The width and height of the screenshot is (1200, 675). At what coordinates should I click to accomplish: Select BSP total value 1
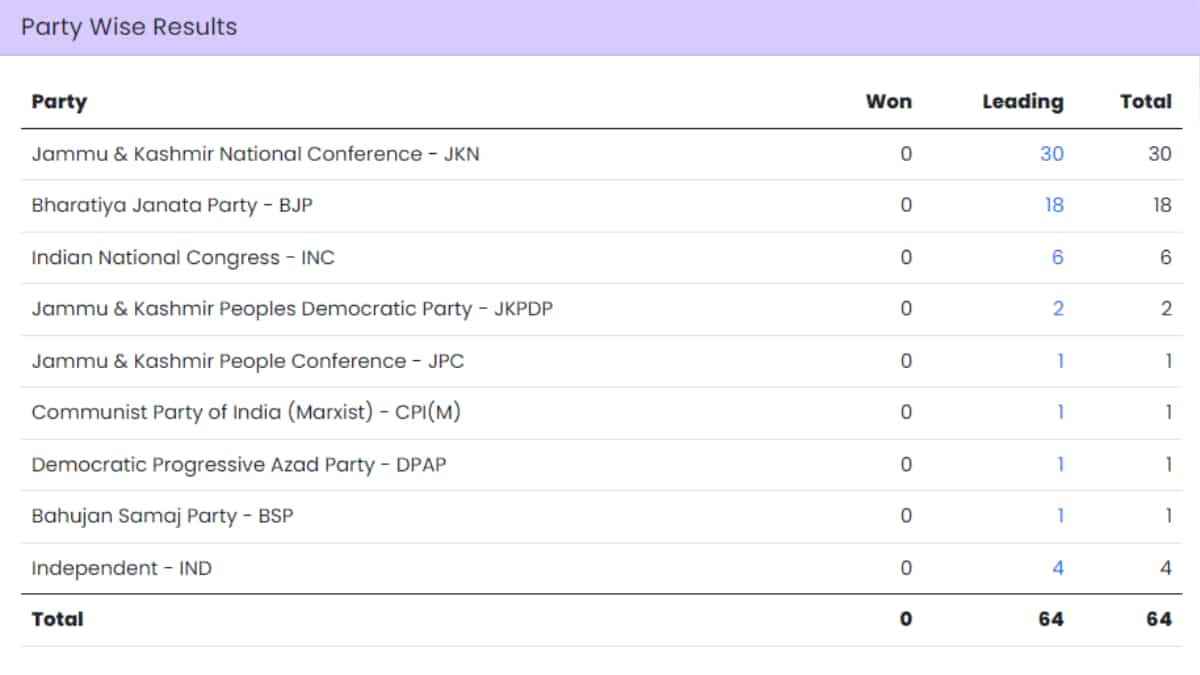[1168, 516]
